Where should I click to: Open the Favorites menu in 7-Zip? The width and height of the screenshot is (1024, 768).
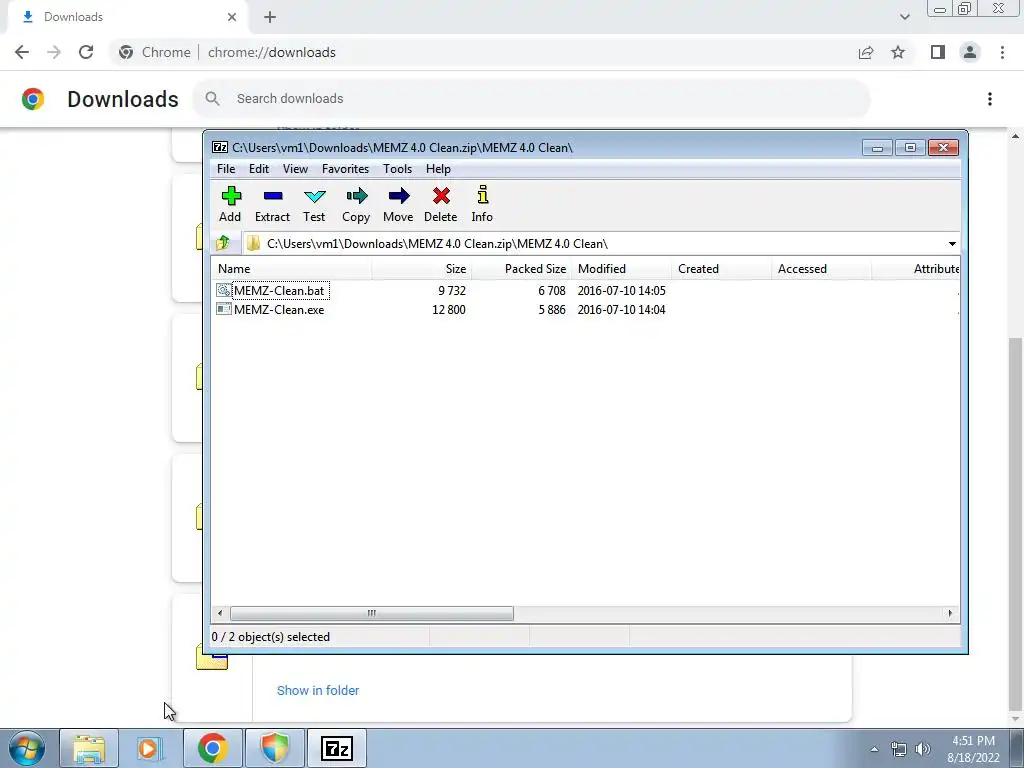[x=345, y=168]
